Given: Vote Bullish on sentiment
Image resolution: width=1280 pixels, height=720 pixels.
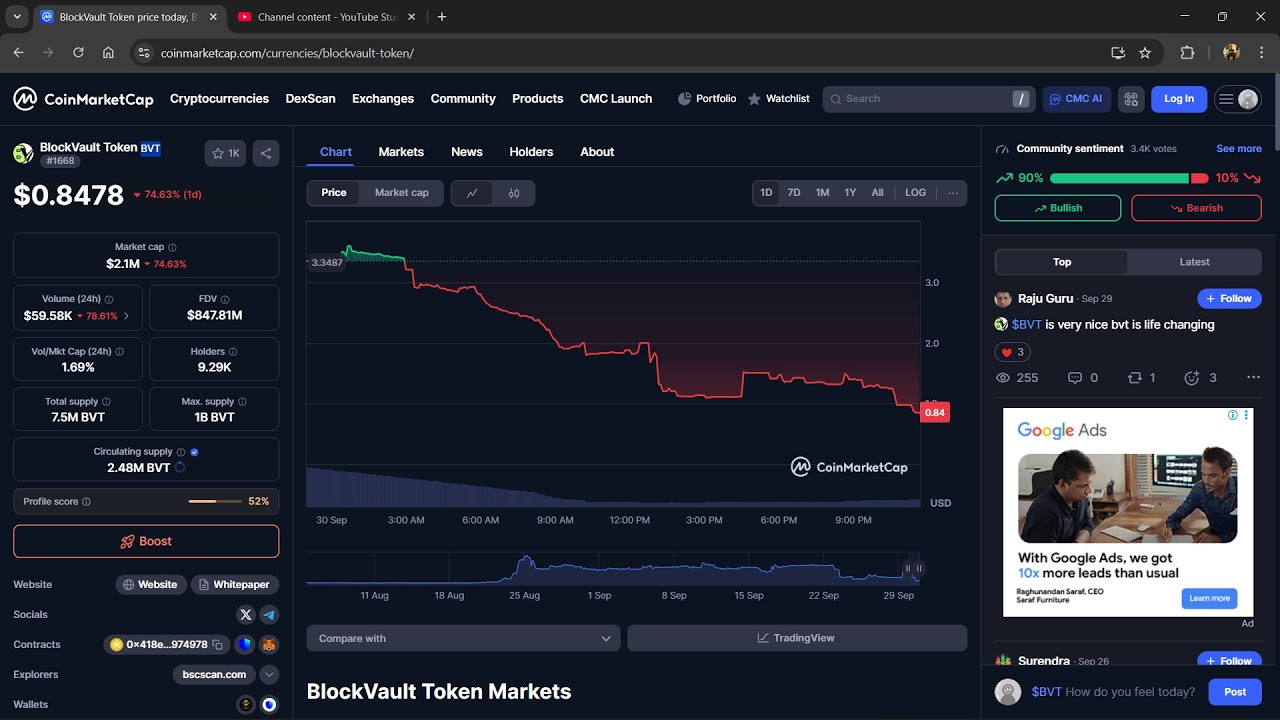Looking at the screenshot, I should pyautogui.click(x=1058, y=208).
